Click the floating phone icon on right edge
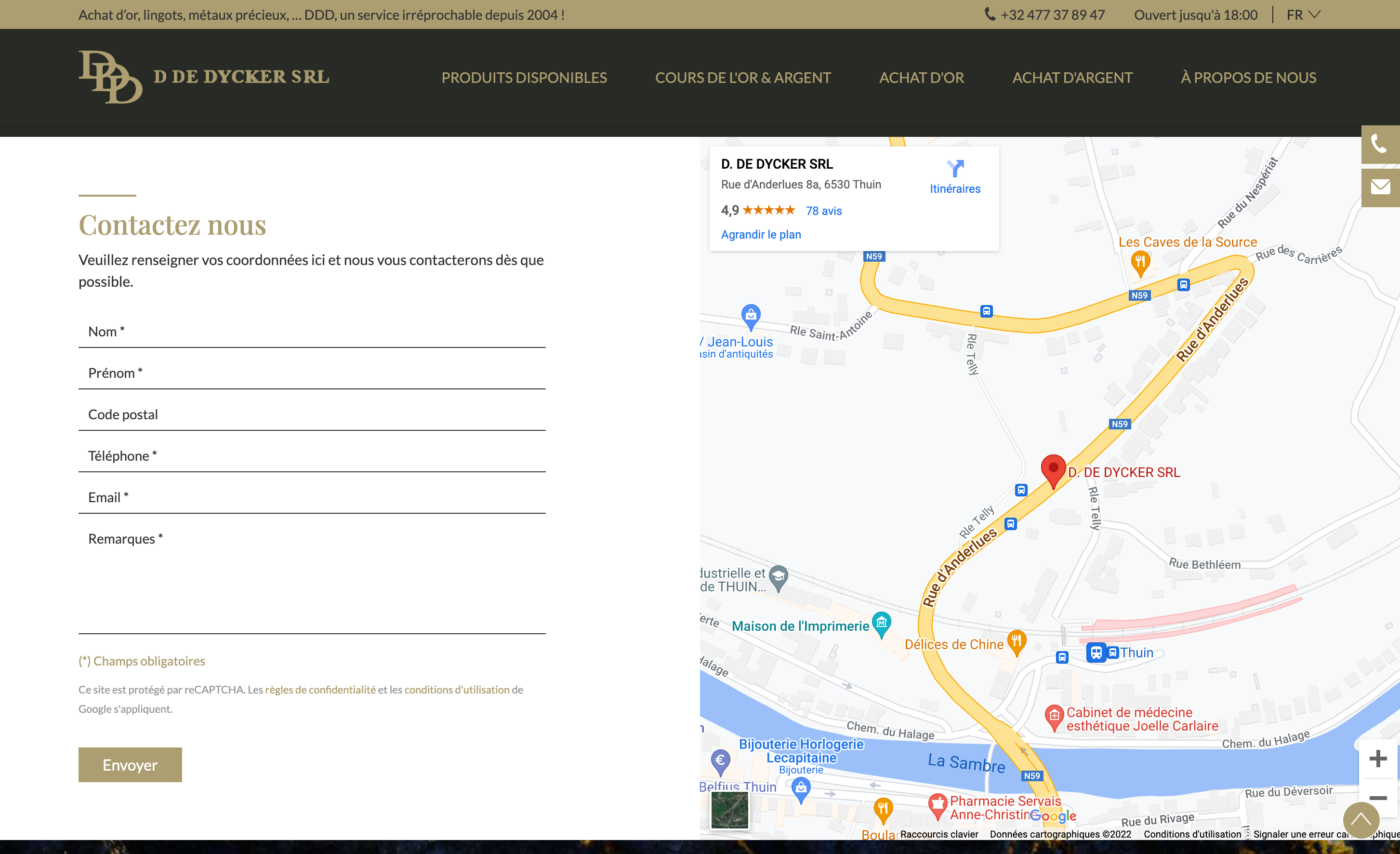The image size is (1400, 854). point(1380,144)
